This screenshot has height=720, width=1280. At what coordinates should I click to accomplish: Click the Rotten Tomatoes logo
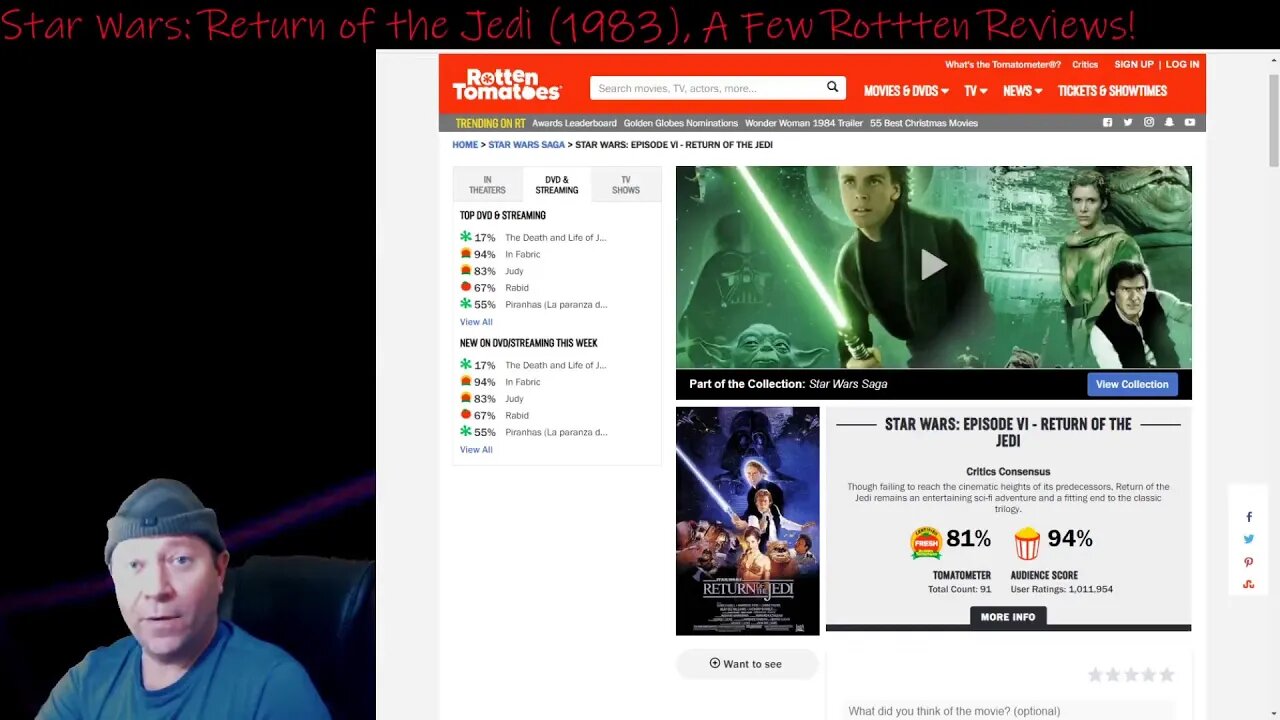(507, 85)
